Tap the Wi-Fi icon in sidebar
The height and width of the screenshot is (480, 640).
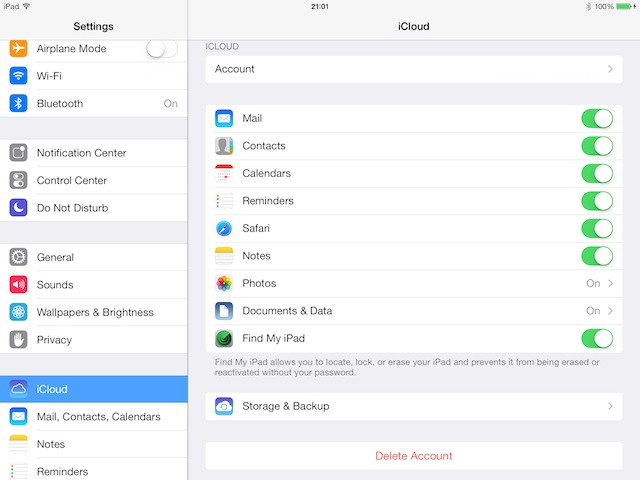(x=18, y=76)
